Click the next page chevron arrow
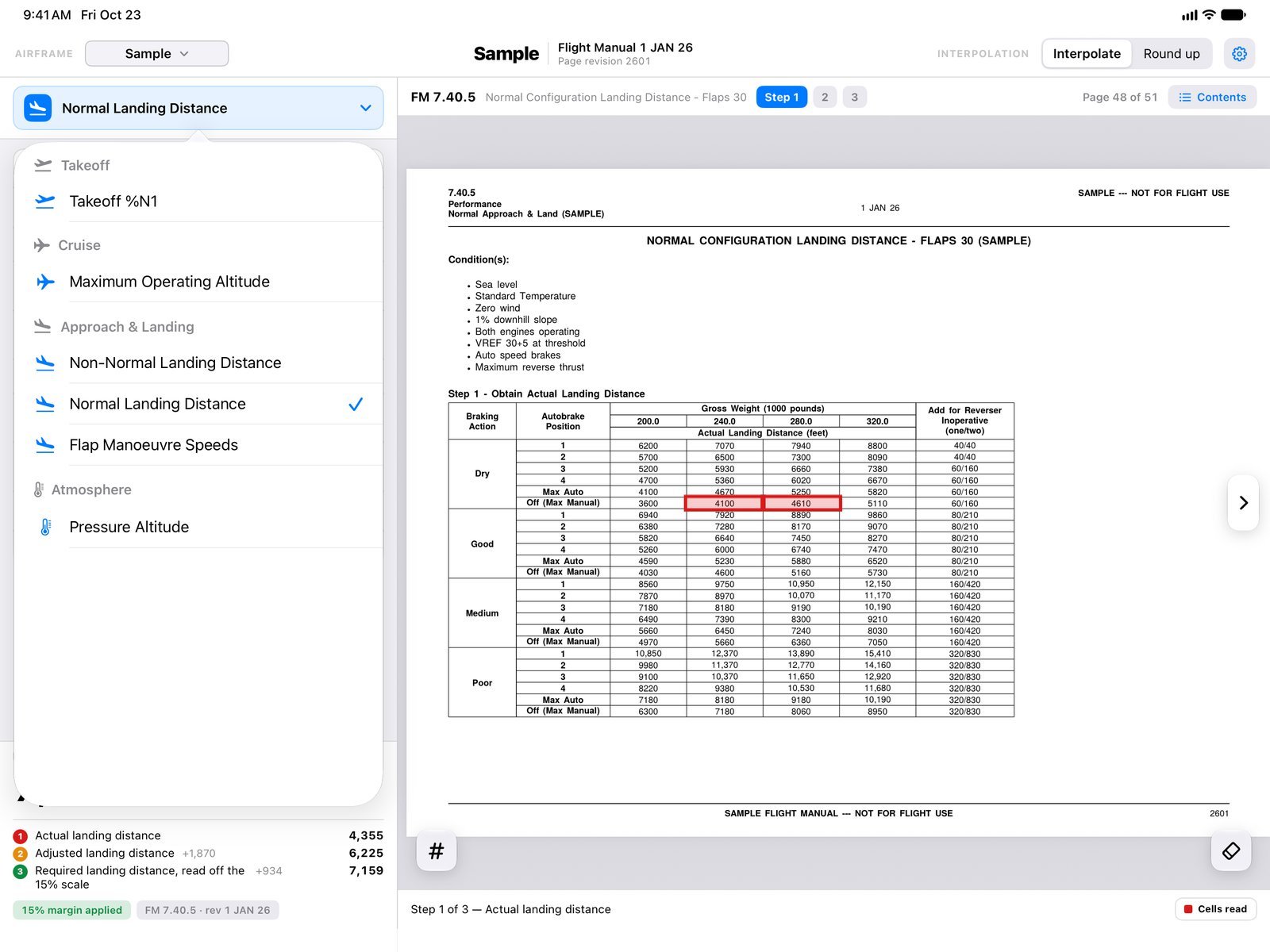 (1243, 502)
